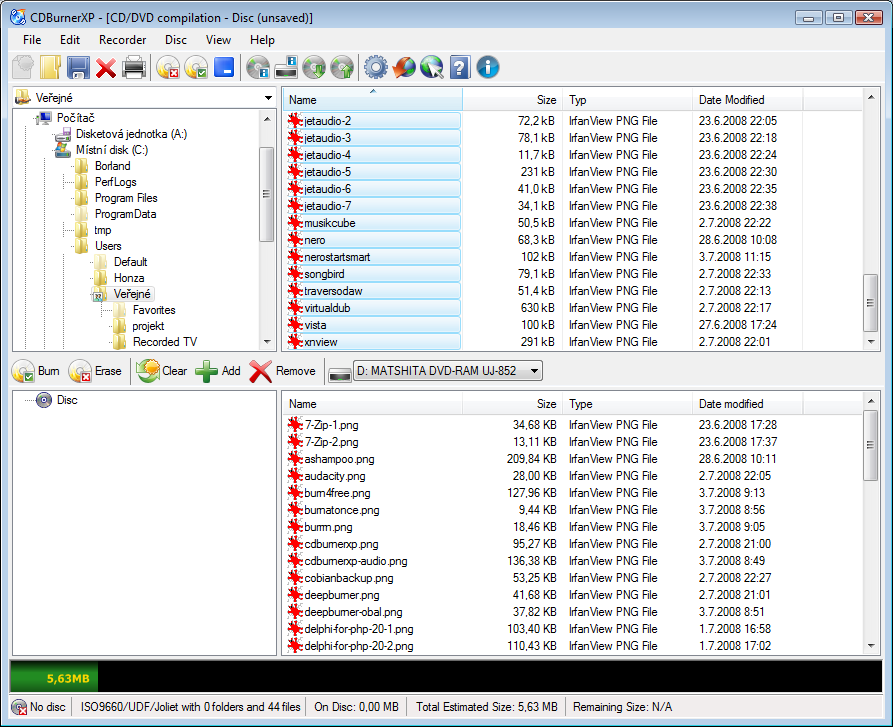Click the Add button
This screenshot has height=727, width=893.
218,371
